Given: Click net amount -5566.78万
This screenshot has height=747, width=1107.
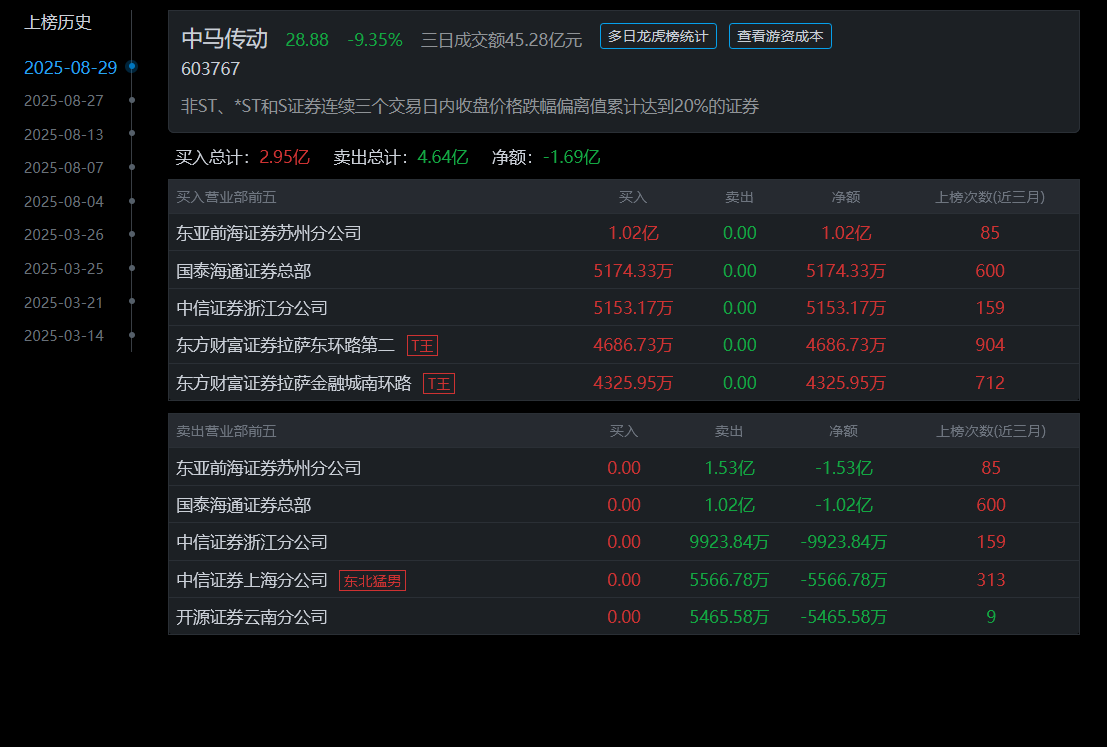Looking at the screenshot, I should pyautogui.click(x=844, y=580).
